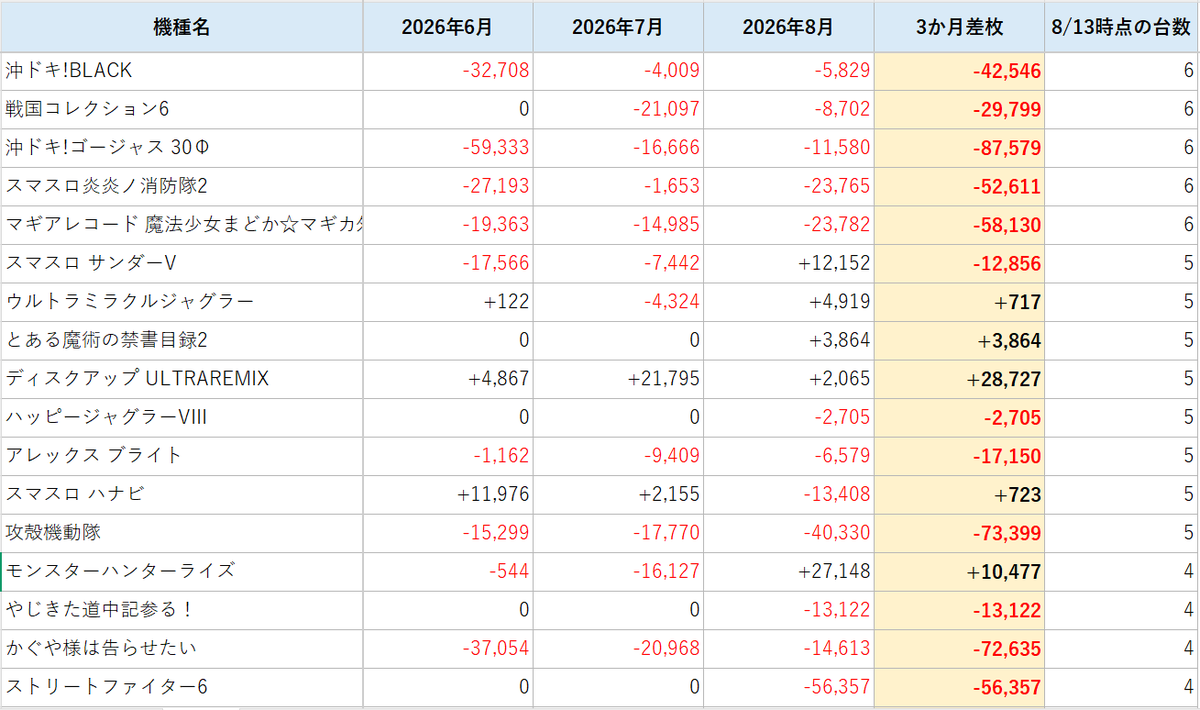This screenshot has height=710, width=1200.
Task: Select the -9,409 July cell
Action: pyautogui.click(x=618, y=456)
